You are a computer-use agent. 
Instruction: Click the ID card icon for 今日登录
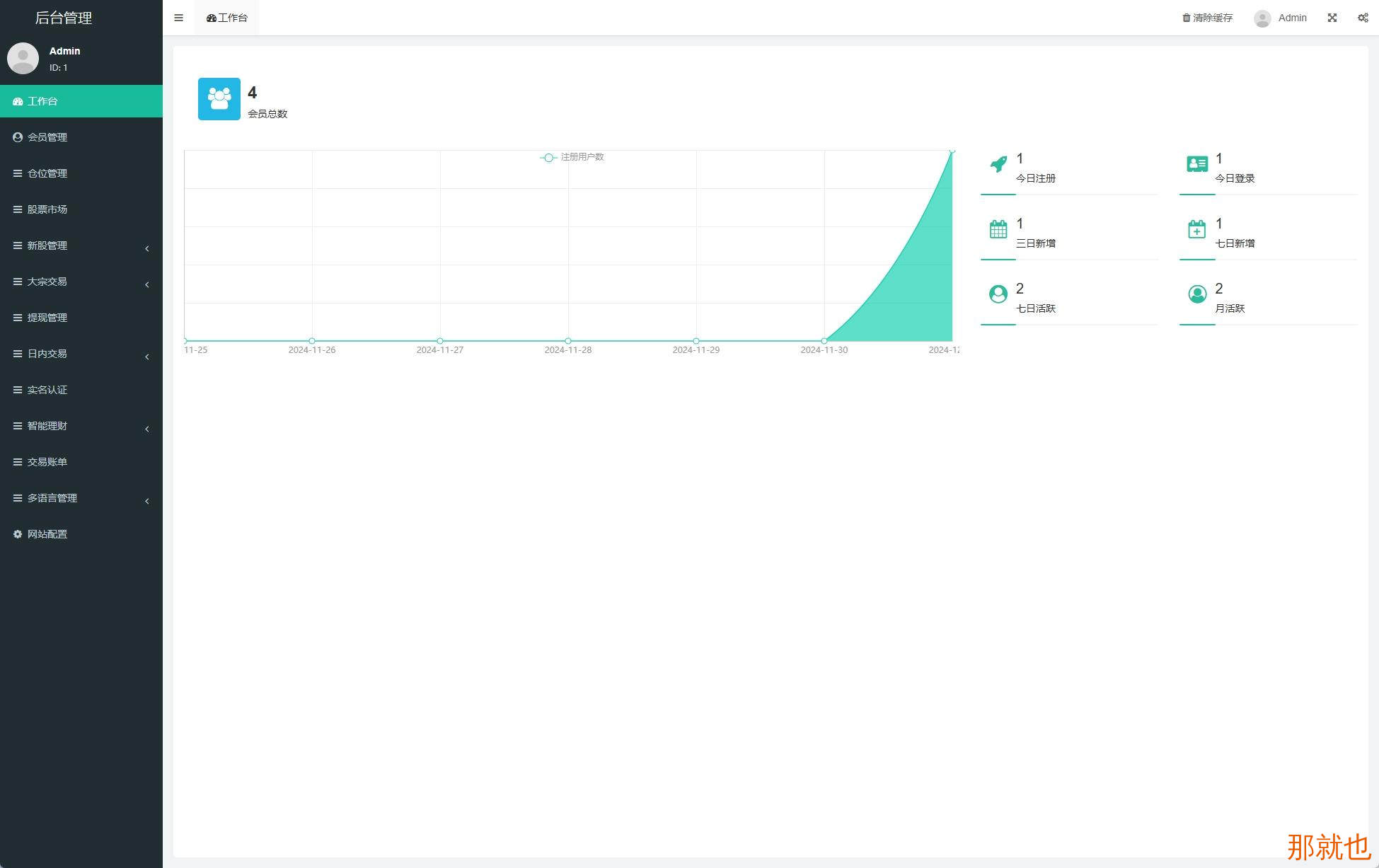(1197, 165)
